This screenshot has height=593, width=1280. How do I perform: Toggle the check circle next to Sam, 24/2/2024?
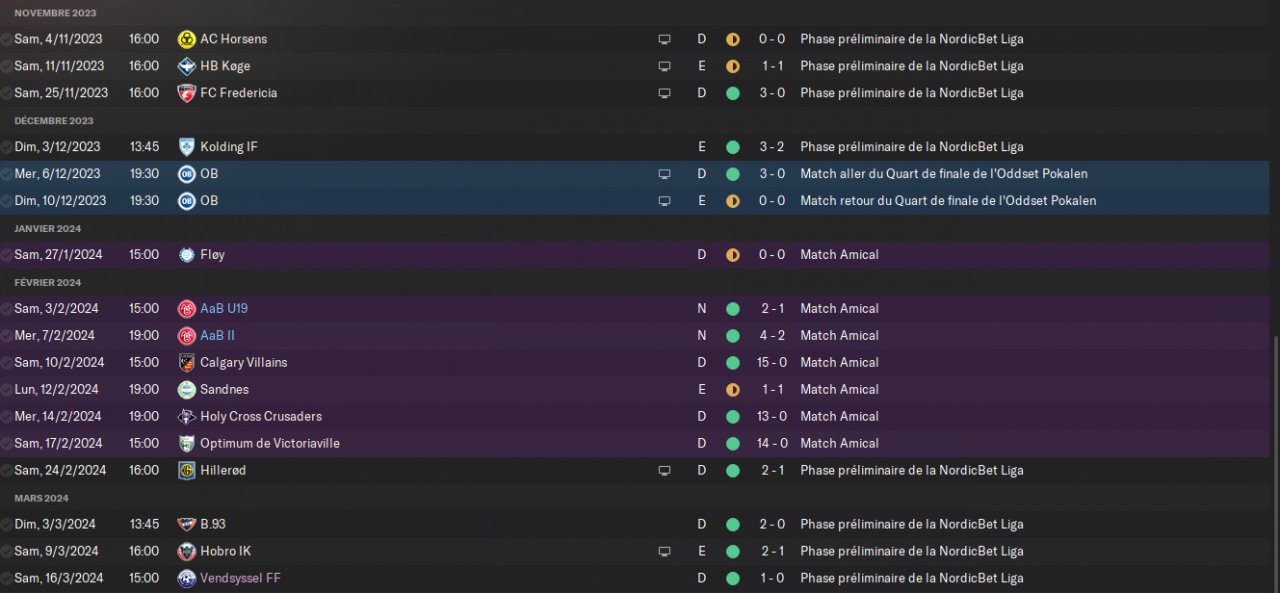click(x=7, y=470)
